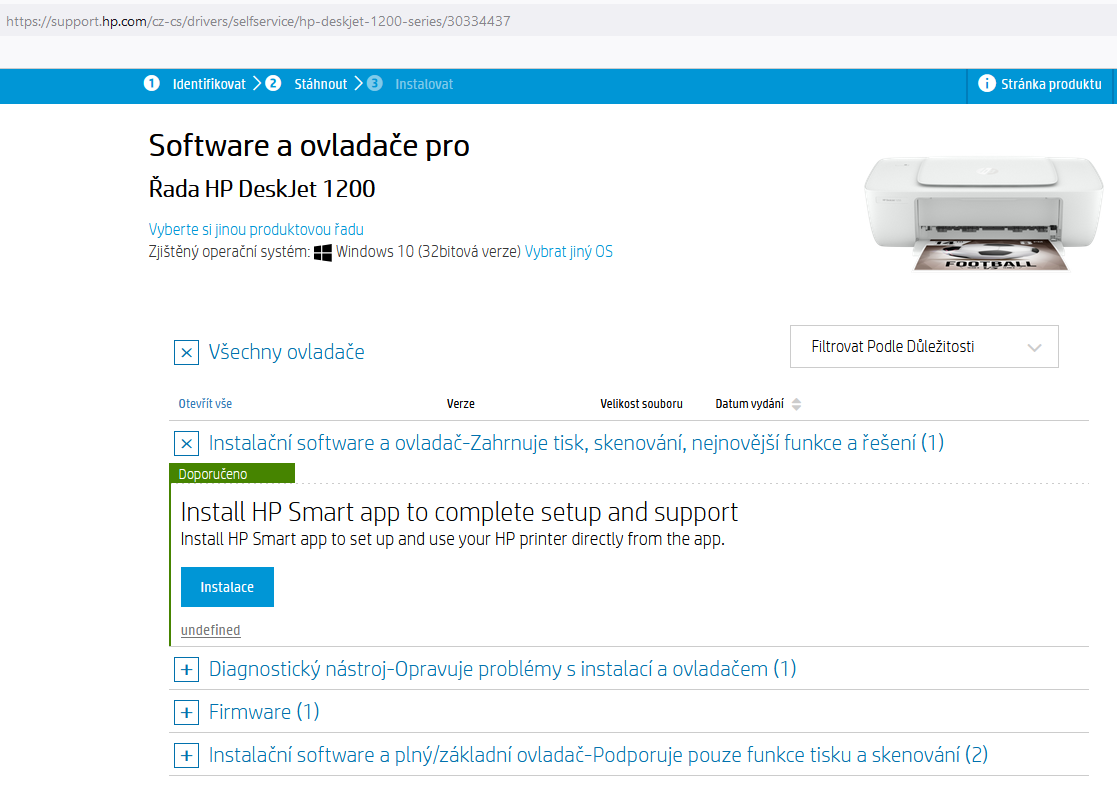This screenshot has width=1117, height=786.
Task: Click the Otevřít vše link
Action: (205, 404)
